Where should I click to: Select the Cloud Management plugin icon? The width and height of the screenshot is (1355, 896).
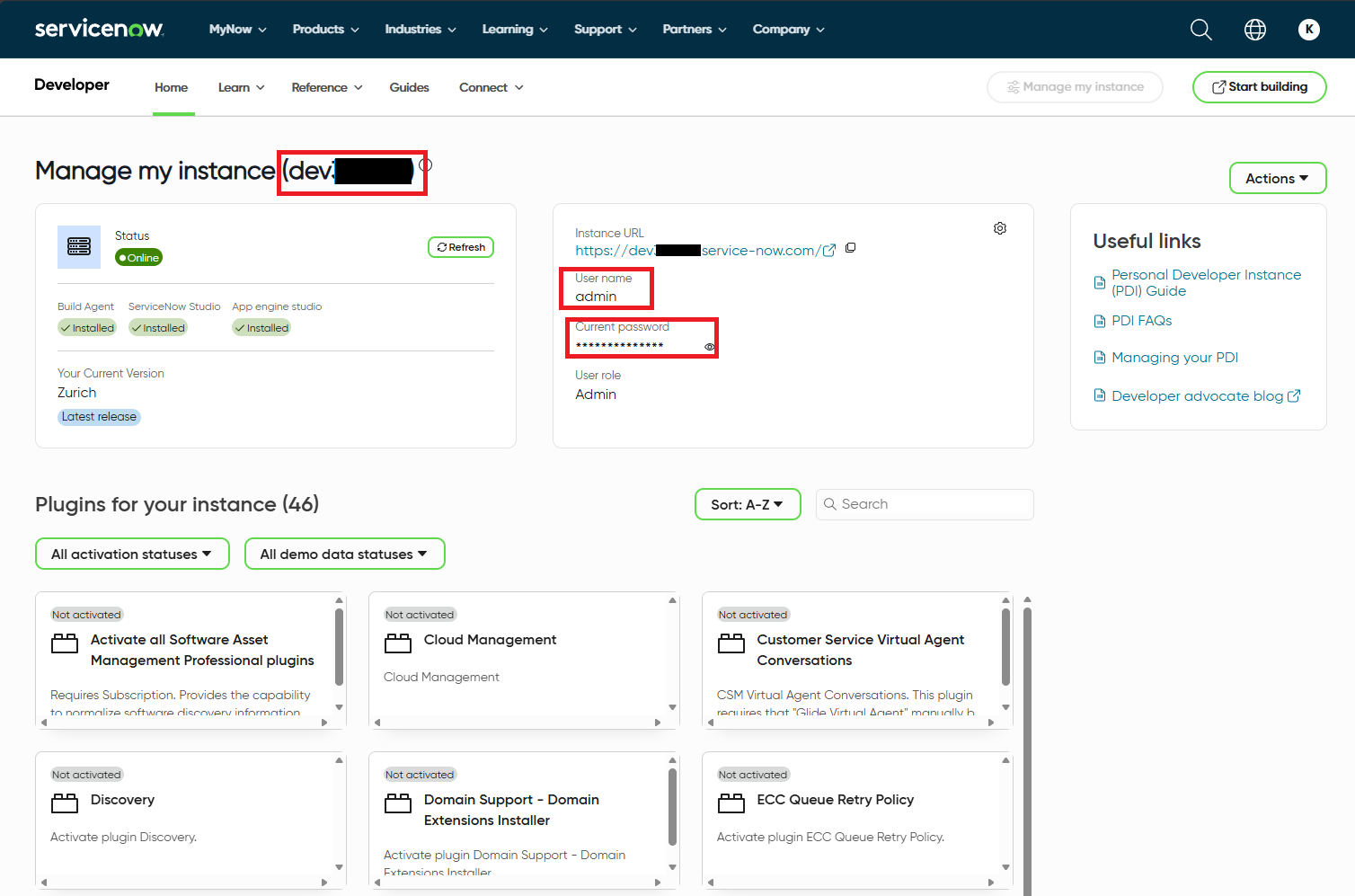pos(397,642)
